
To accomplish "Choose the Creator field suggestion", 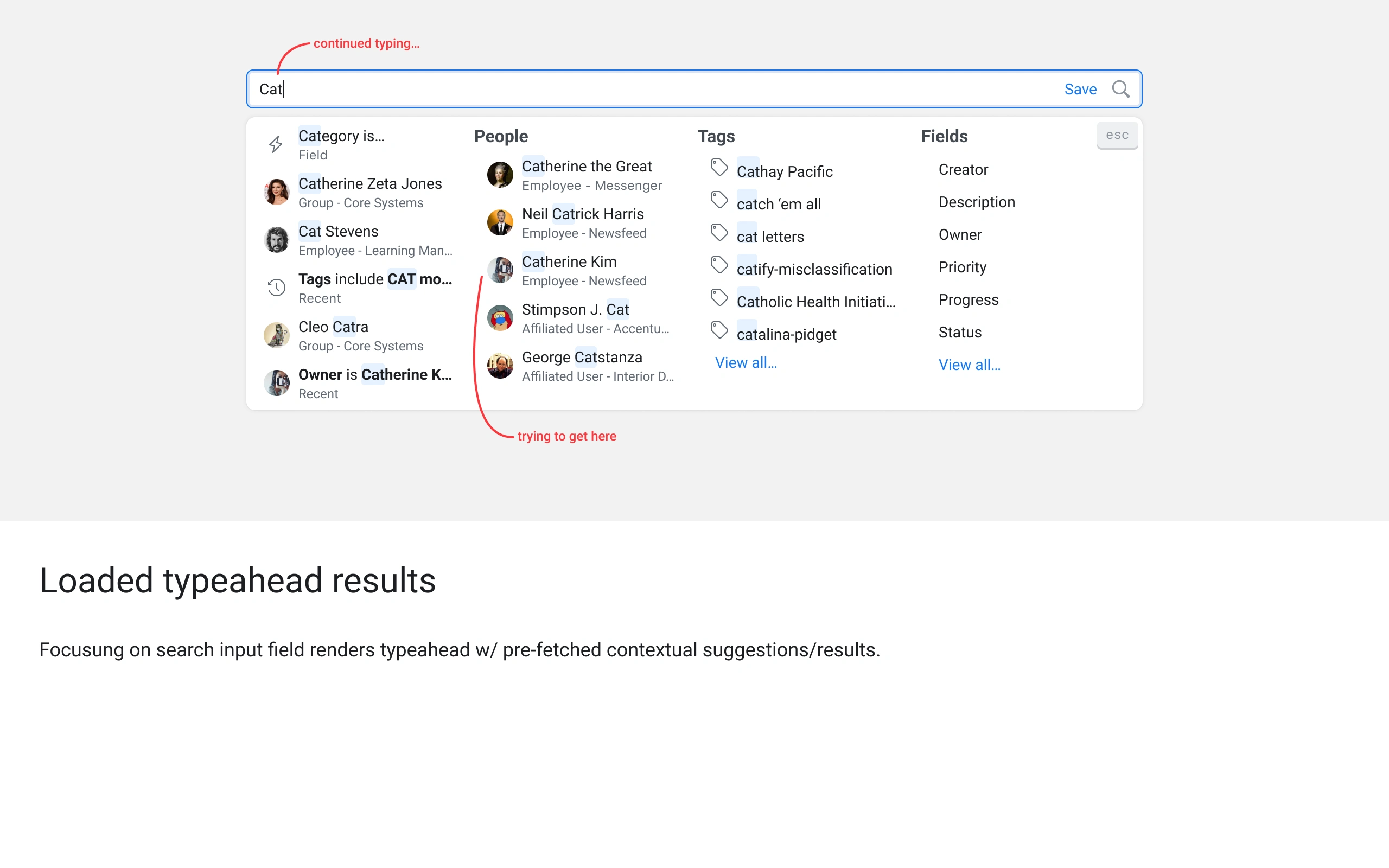I will pos(963,169).
